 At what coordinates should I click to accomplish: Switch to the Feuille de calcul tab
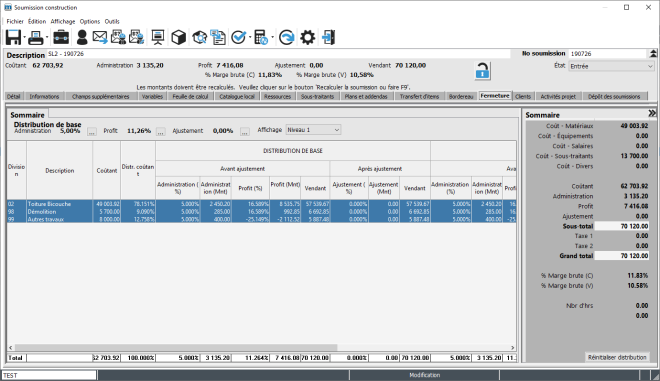pyautogui.click(x=191, y=96)
